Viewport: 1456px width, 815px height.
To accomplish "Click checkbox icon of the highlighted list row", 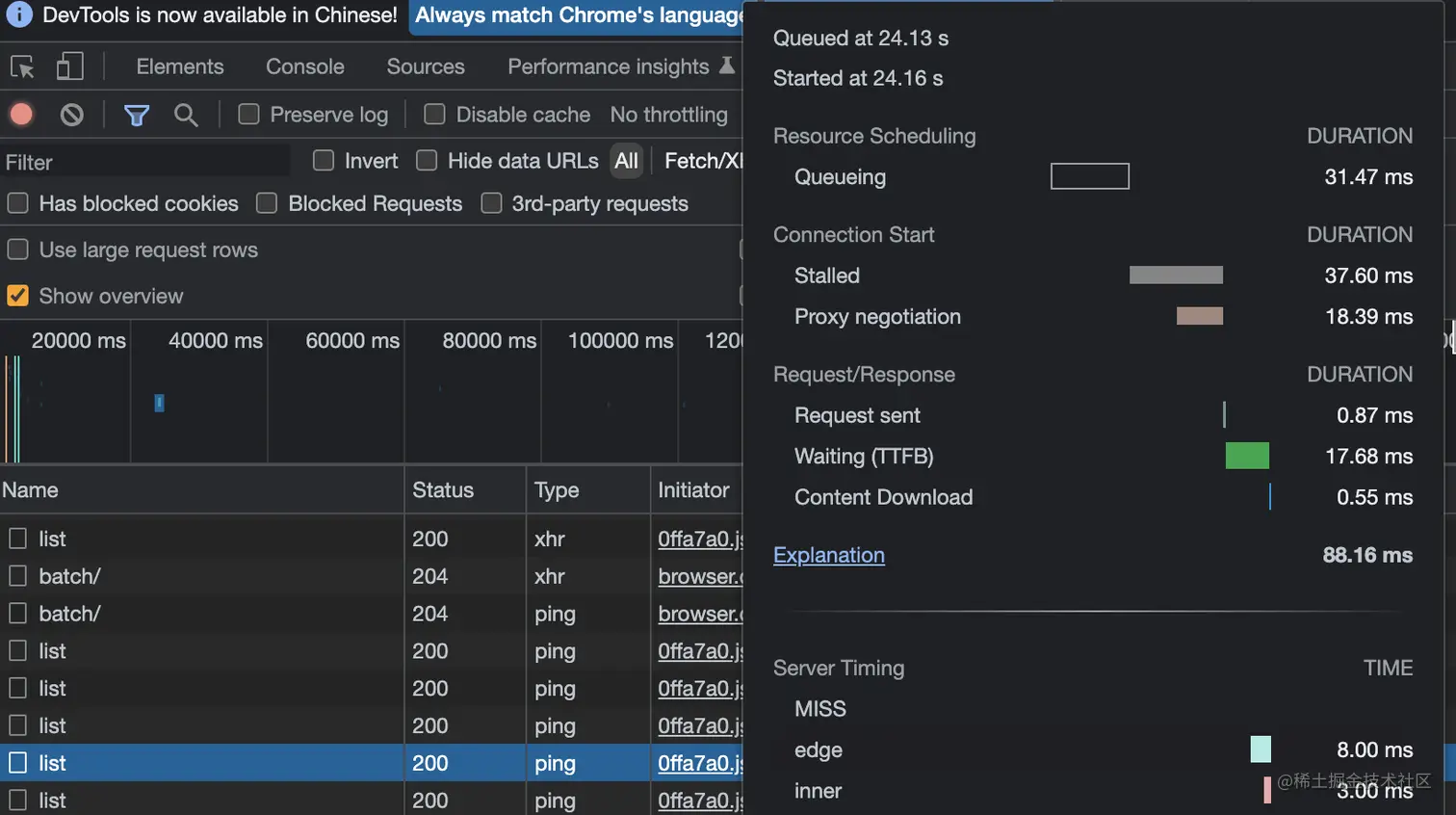I will click(17, 763).
